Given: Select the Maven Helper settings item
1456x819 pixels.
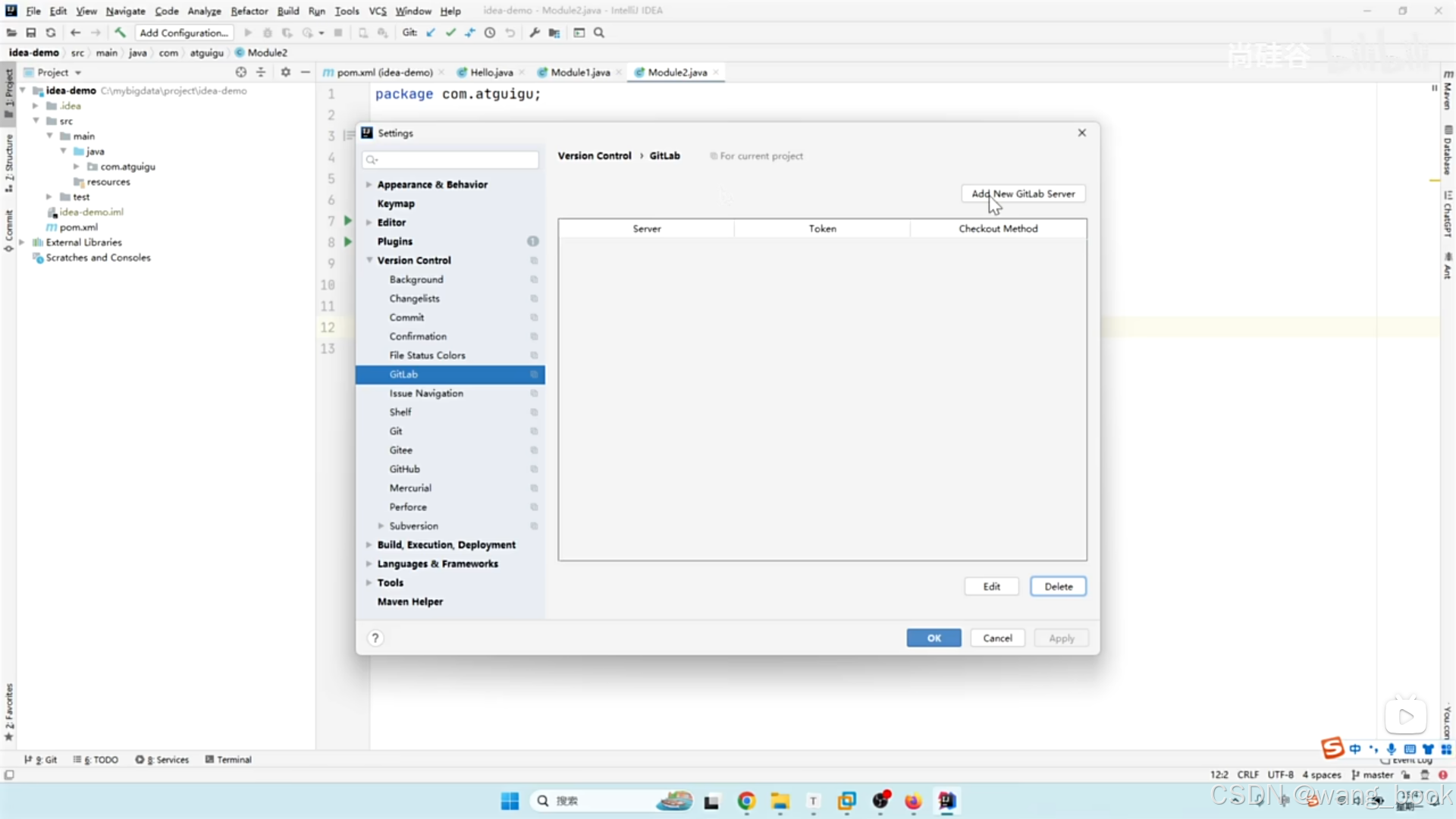Looking at the screenshot, I should 450,602.
